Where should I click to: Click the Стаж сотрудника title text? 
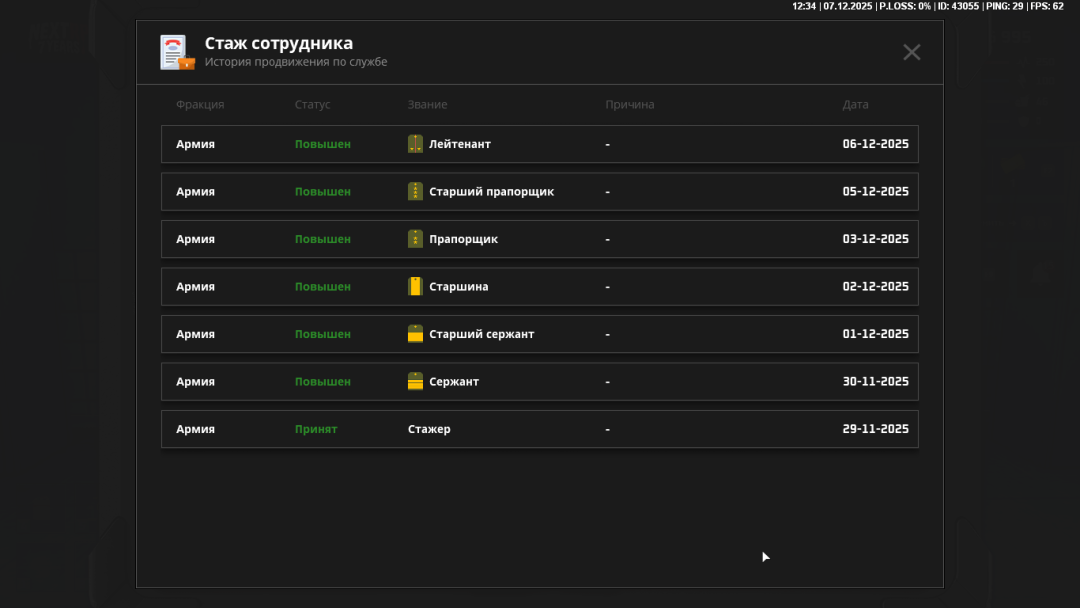click(278, 43)
